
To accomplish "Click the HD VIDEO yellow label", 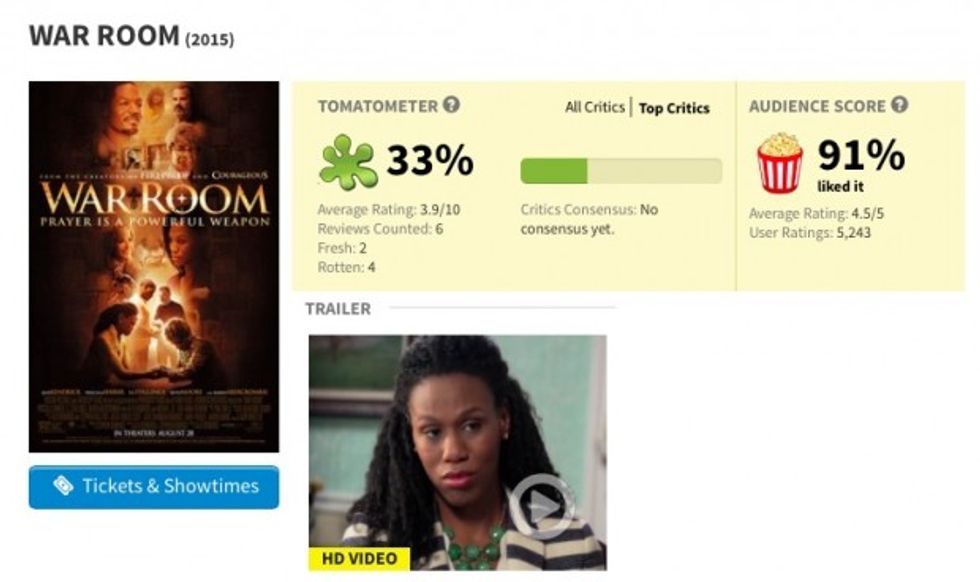I will [359, 558].
